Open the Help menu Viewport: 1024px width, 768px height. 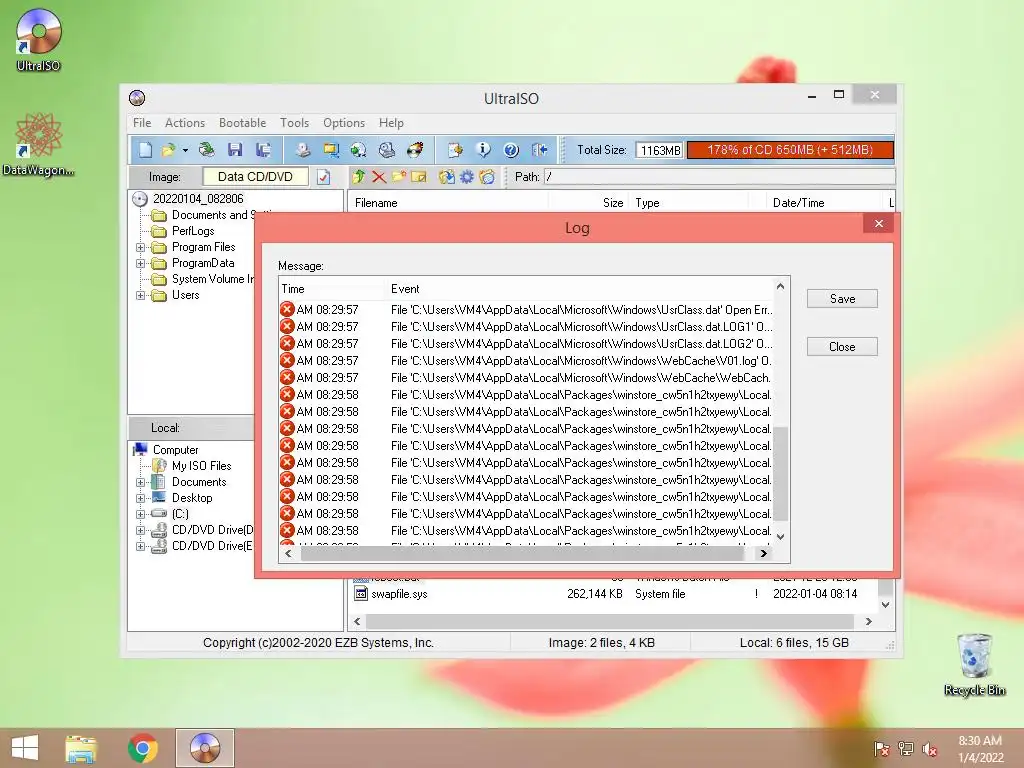391,123
